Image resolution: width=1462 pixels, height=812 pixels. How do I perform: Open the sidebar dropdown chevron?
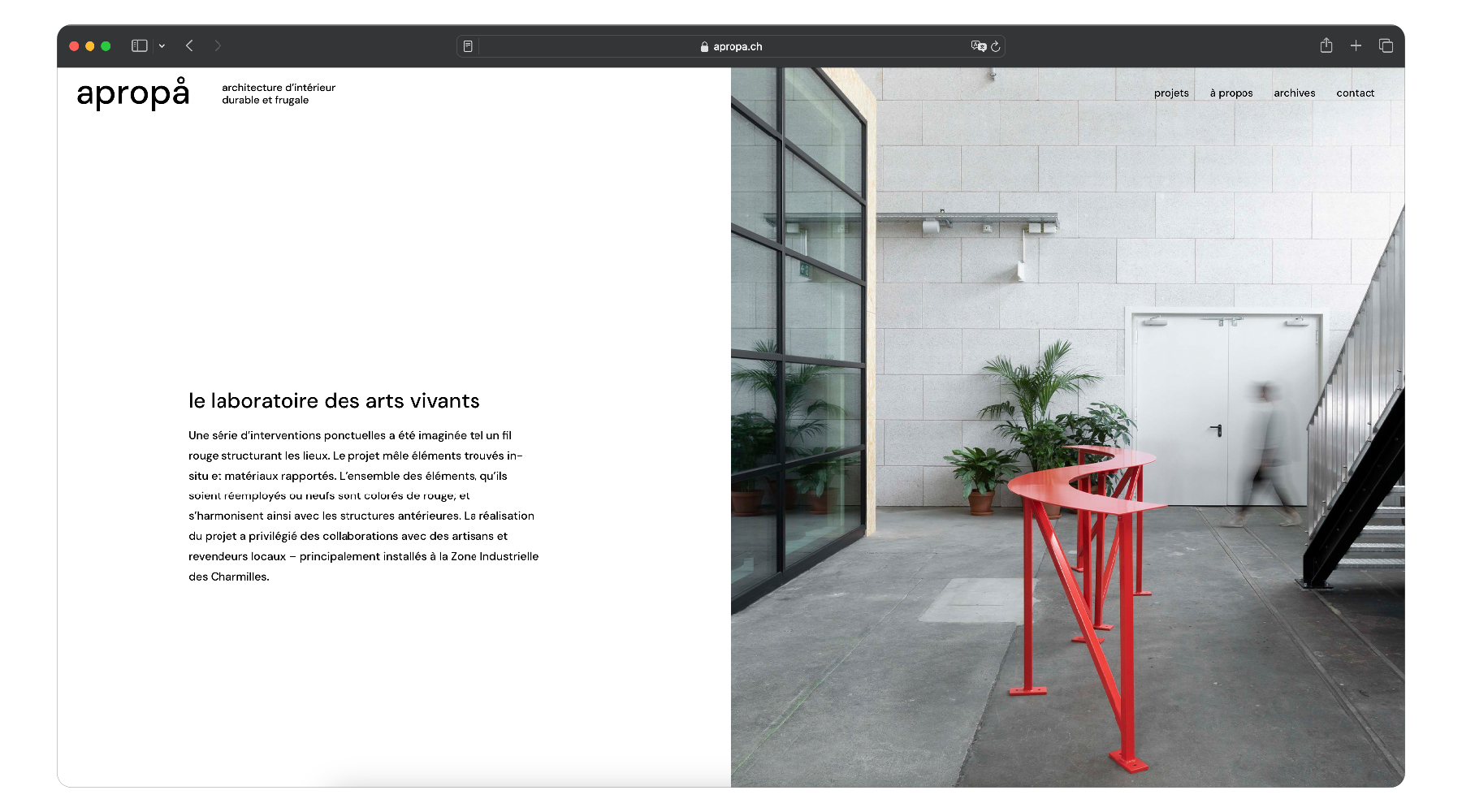[162, 46]
